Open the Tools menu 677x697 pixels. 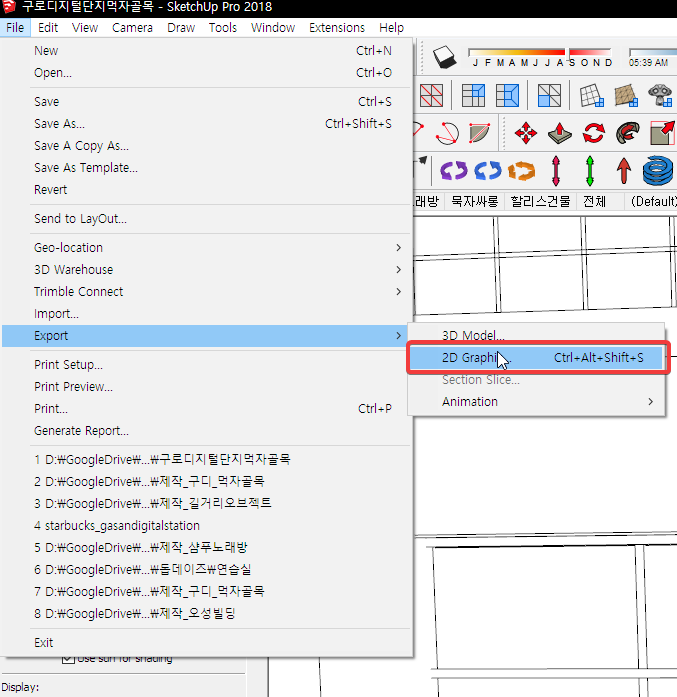point(223,28)
